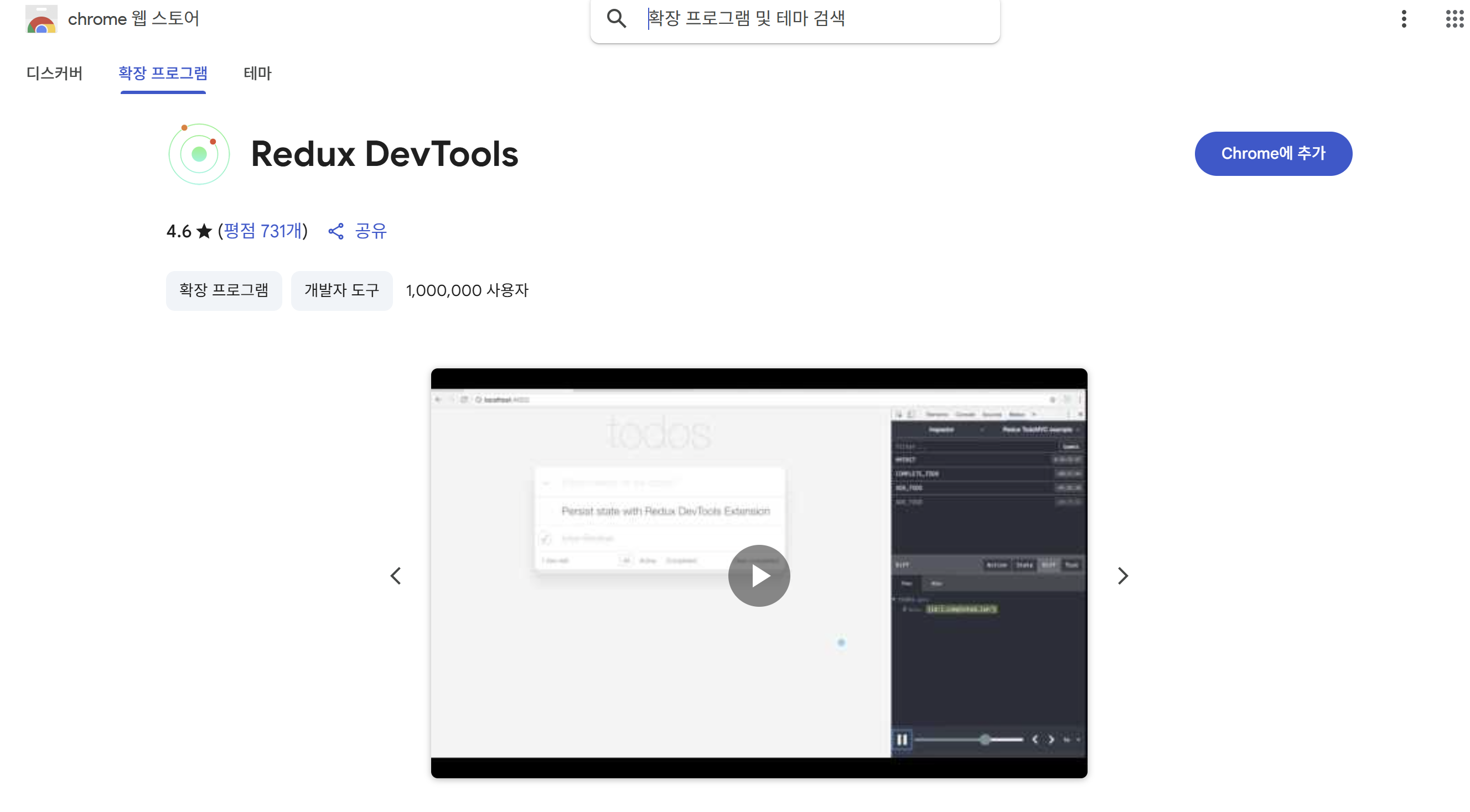1470x812 pixels.
Task: Open the 디스커버 tab
Action: click(54, 73)
